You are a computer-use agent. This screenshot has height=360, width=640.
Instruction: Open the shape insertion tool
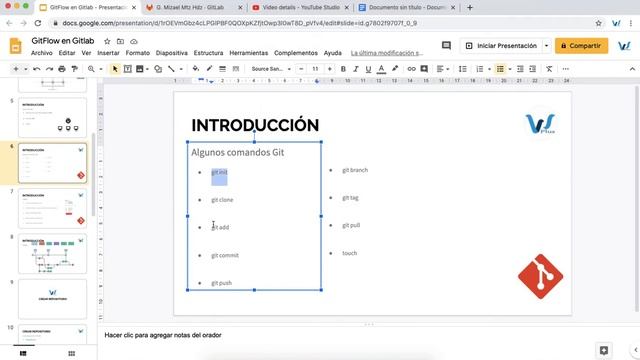tap(158, 69)
